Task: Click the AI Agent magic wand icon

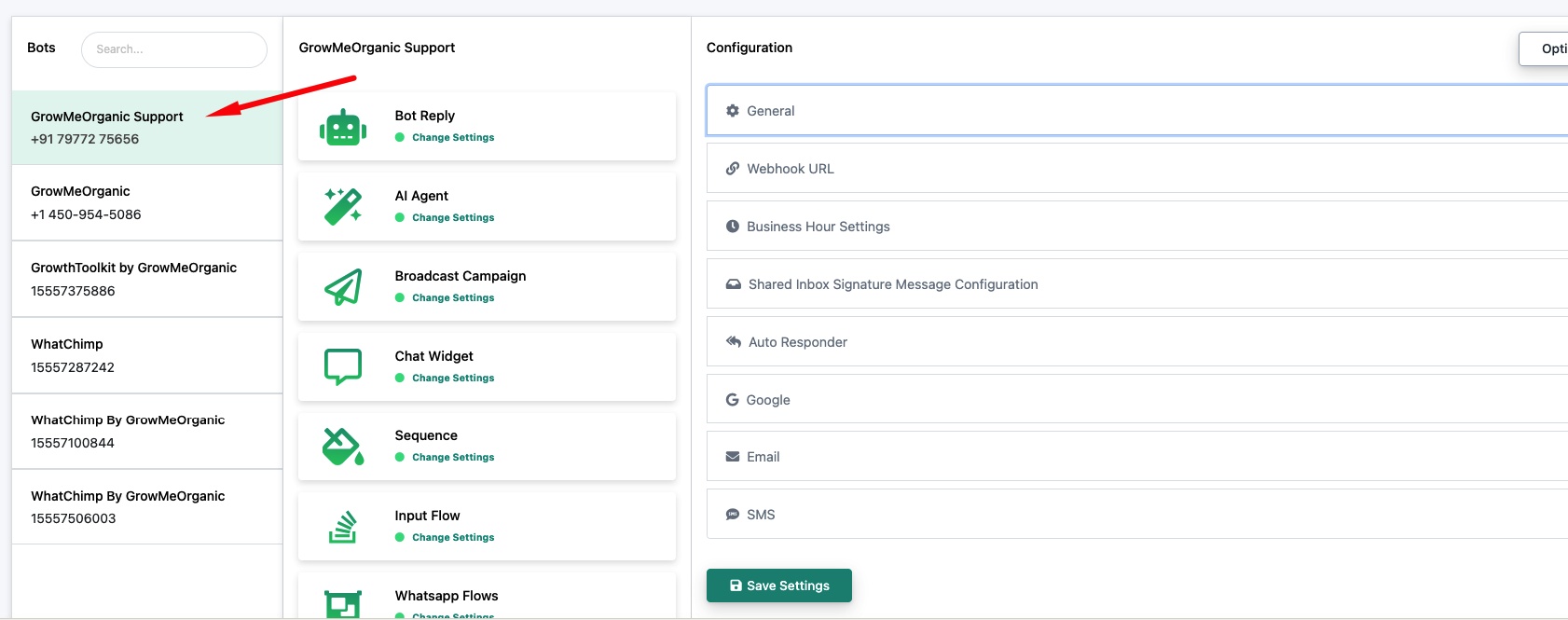Action: (343, 207)
